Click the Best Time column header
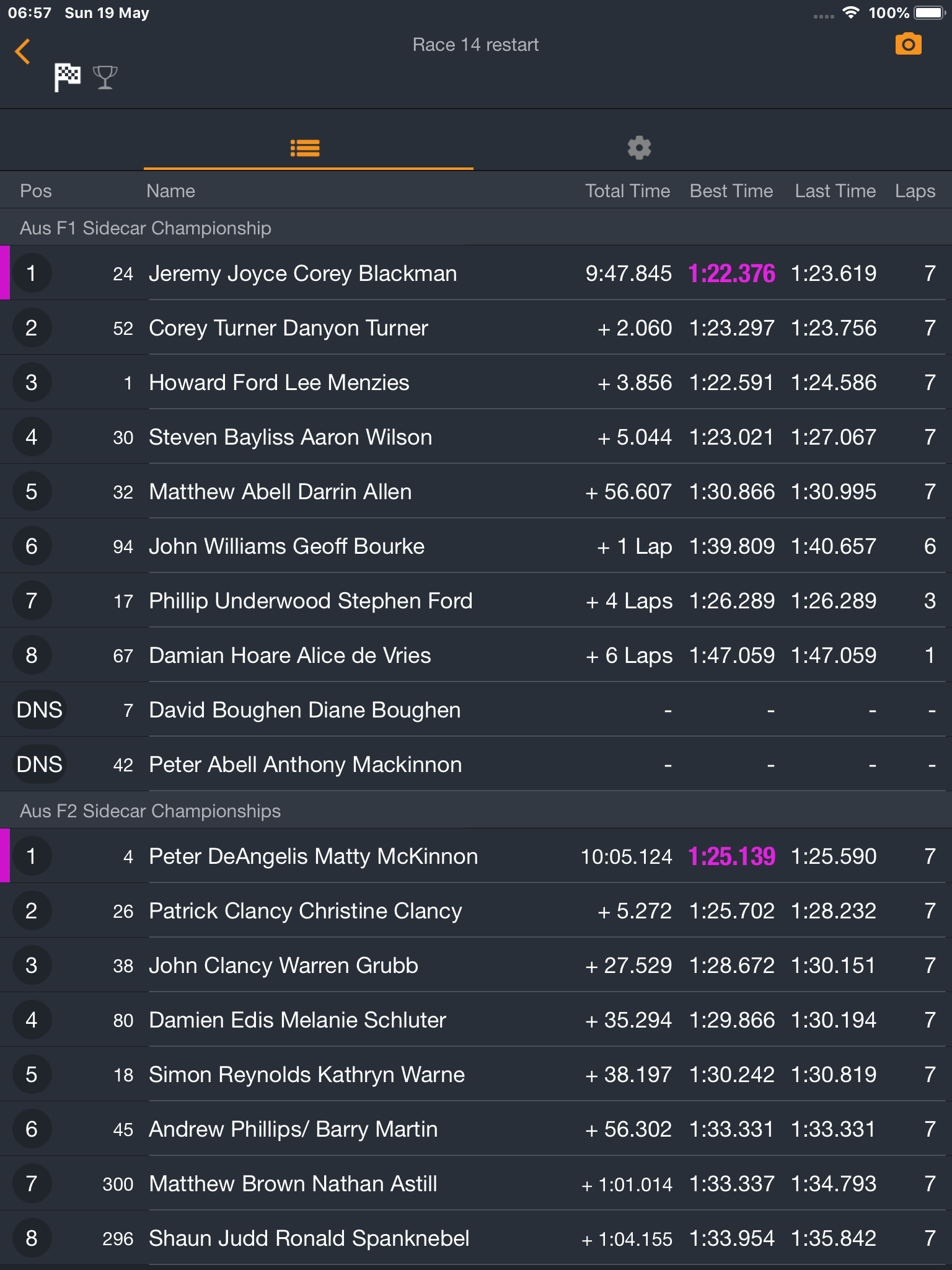Viewport: 952px width, 1270px height. (731, 191)
